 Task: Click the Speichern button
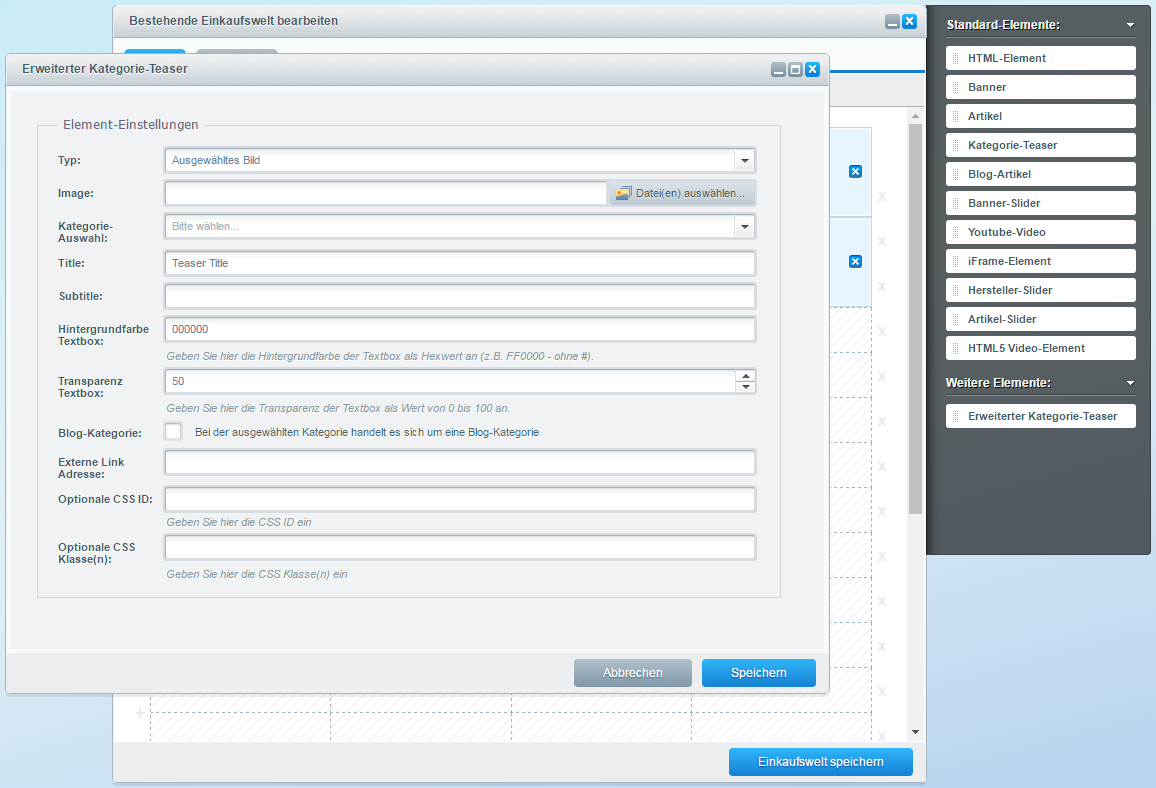[x=759, y=673]
